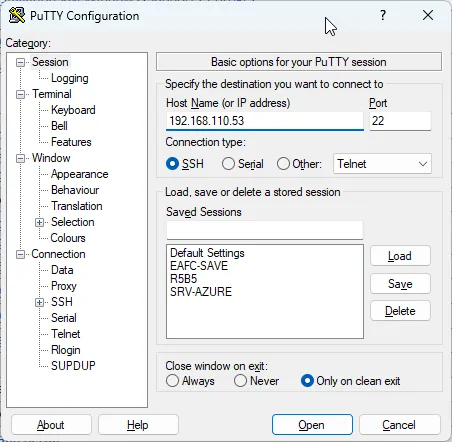Image resolution: width=452 pixels, height=442 pixels.
Task: Open the SSH settings category
Action: click(x=62, y=302)
